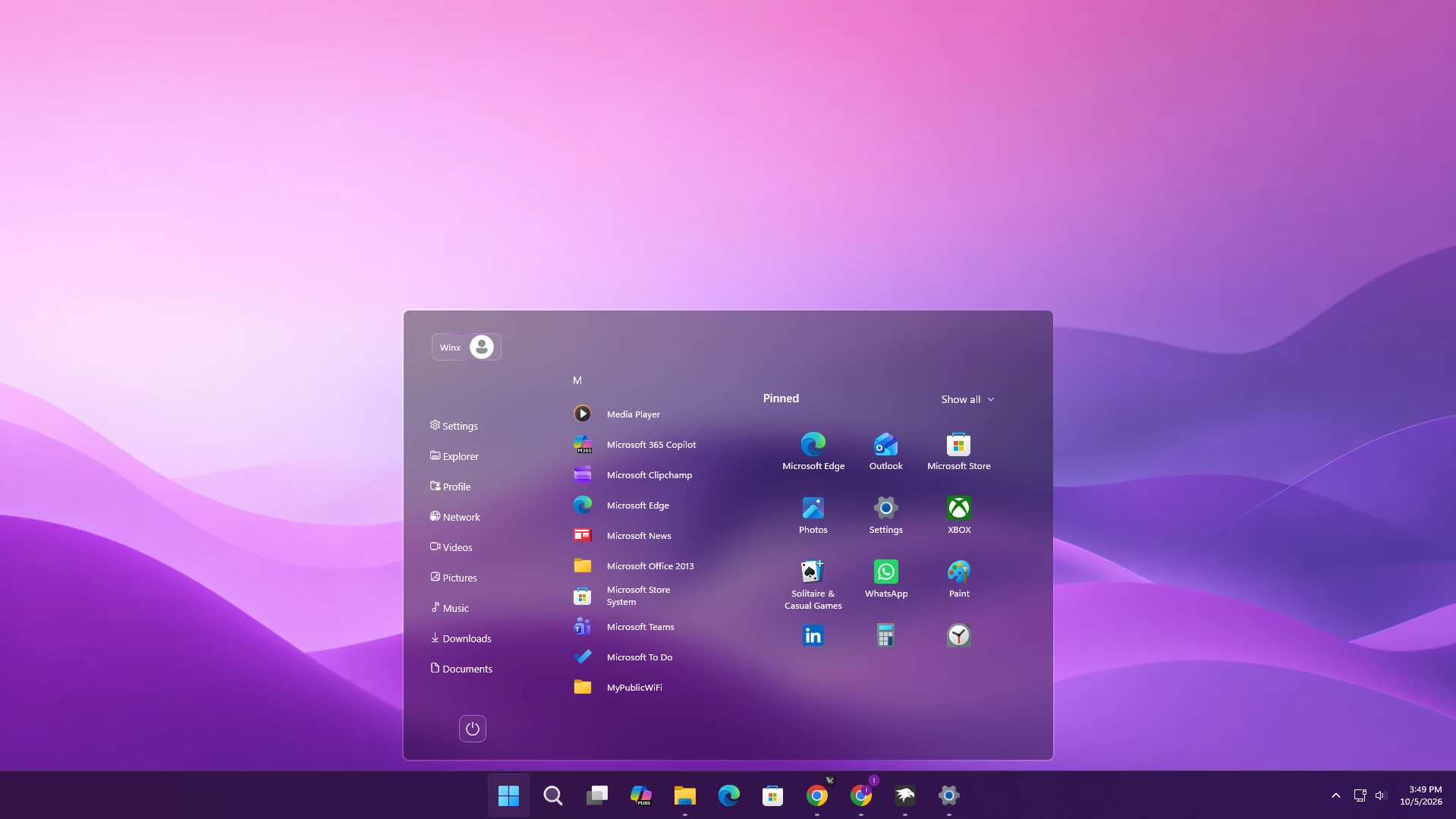
Task: Open Downloads folder shortcut
Action: coord(461,638)
